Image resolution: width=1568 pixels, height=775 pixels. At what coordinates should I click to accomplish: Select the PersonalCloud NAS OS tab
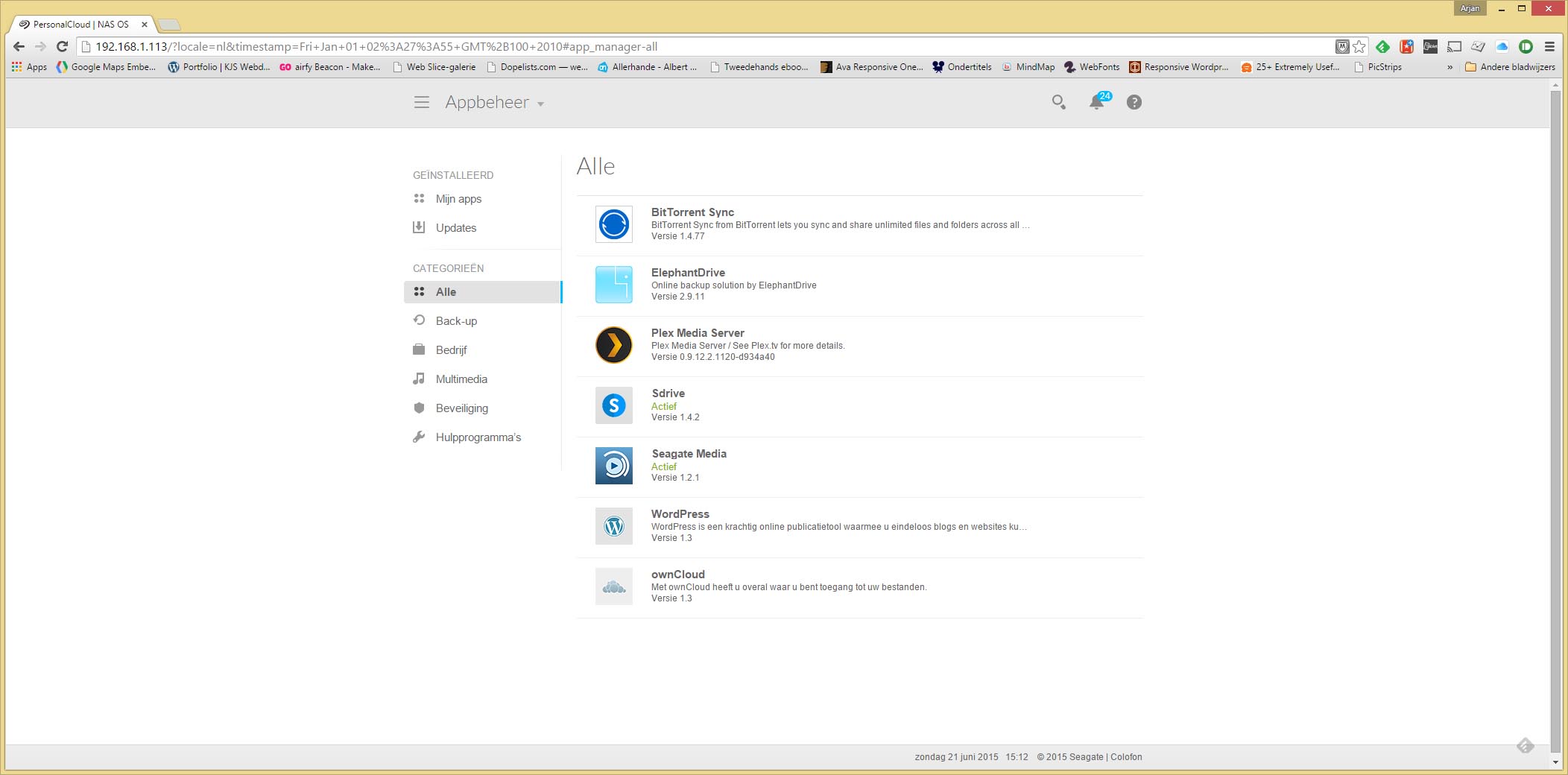[82, 25]
